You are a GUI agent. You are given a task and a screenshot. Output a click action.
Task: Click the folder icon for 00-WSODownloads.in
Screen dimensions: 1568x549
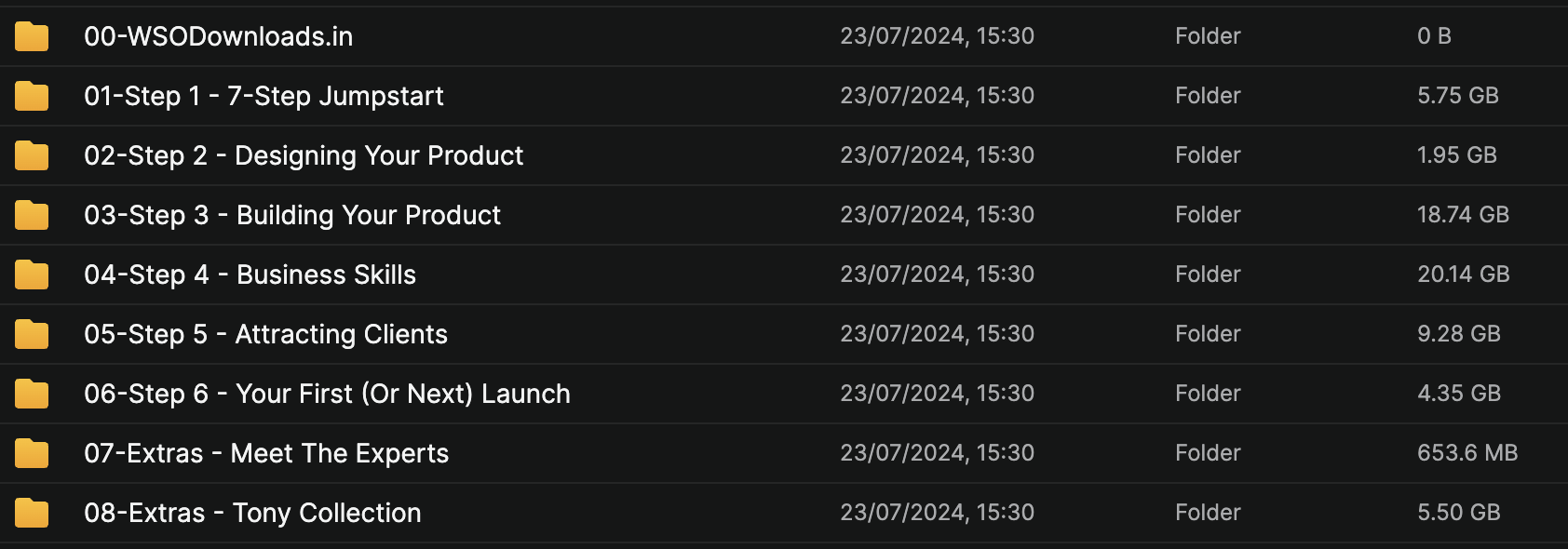click(x=32, y=36)
